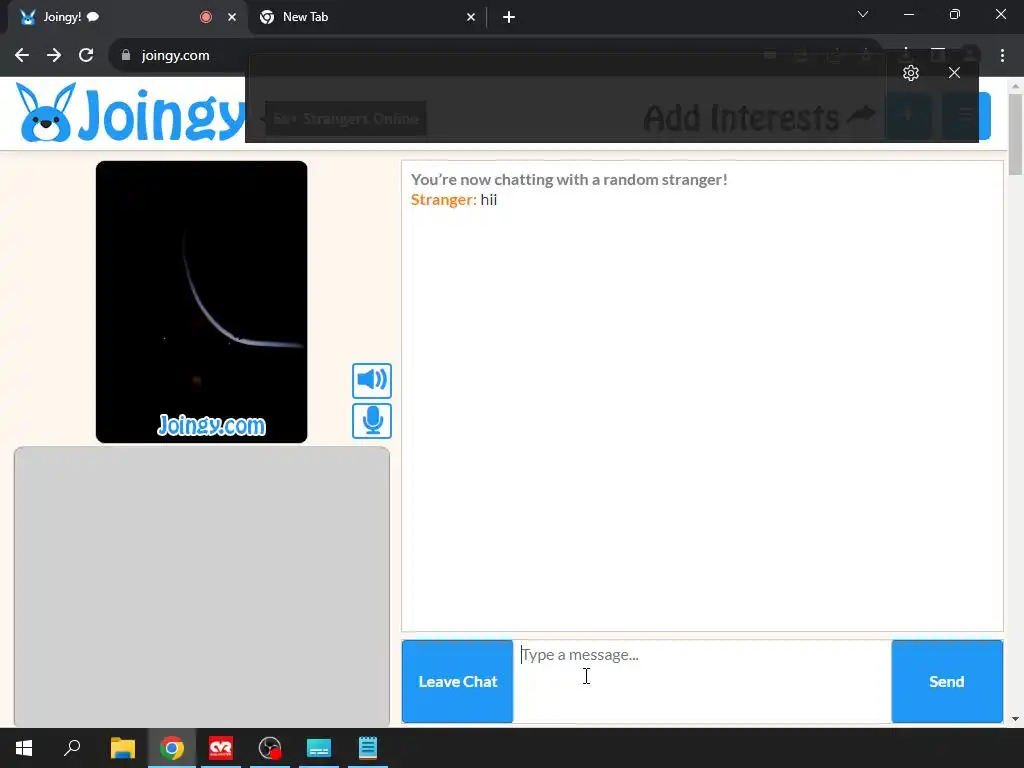Open Chrome three-dot menu
This screenshot has width=1024, height=768.
pyautogui.click(x=1002, y=56)
